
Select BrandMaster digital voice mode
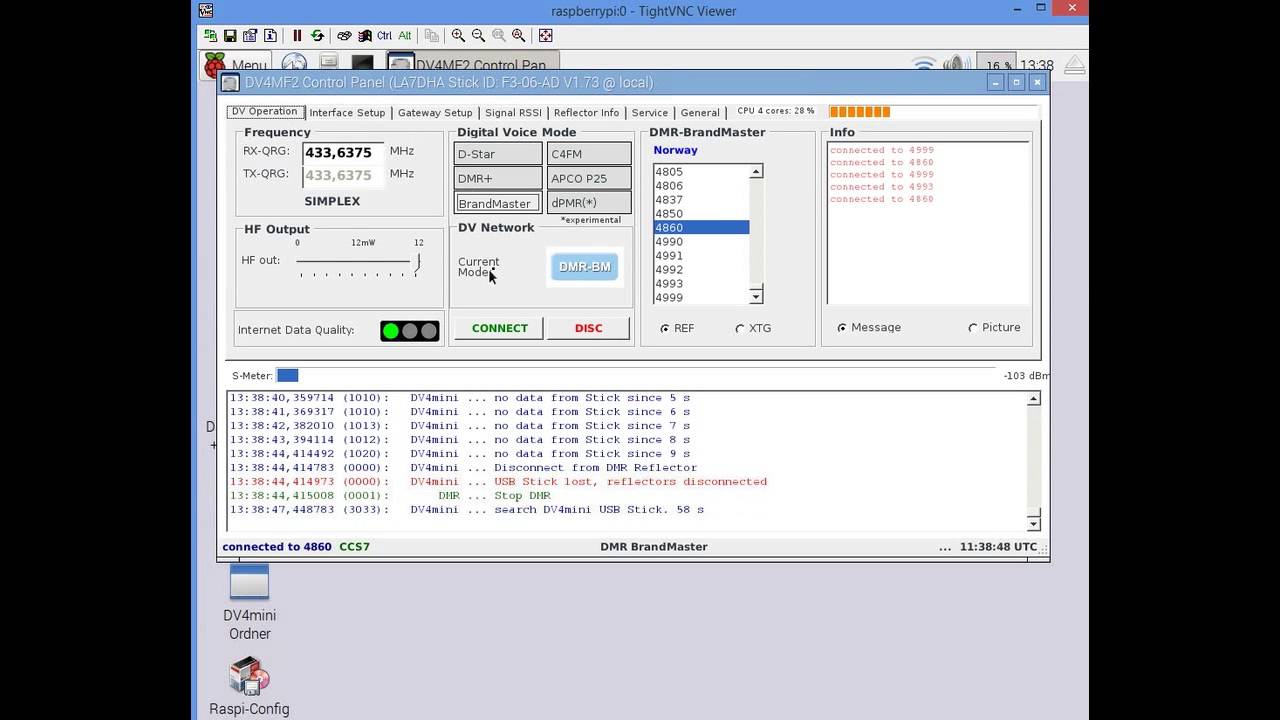pos(498,203)
